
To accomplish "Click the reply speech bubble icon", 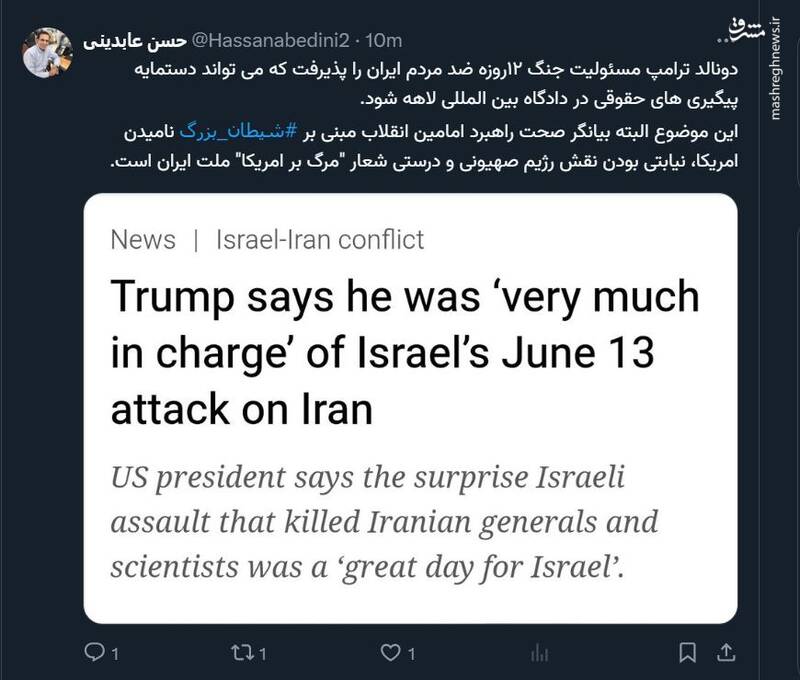I will [92, 654].
